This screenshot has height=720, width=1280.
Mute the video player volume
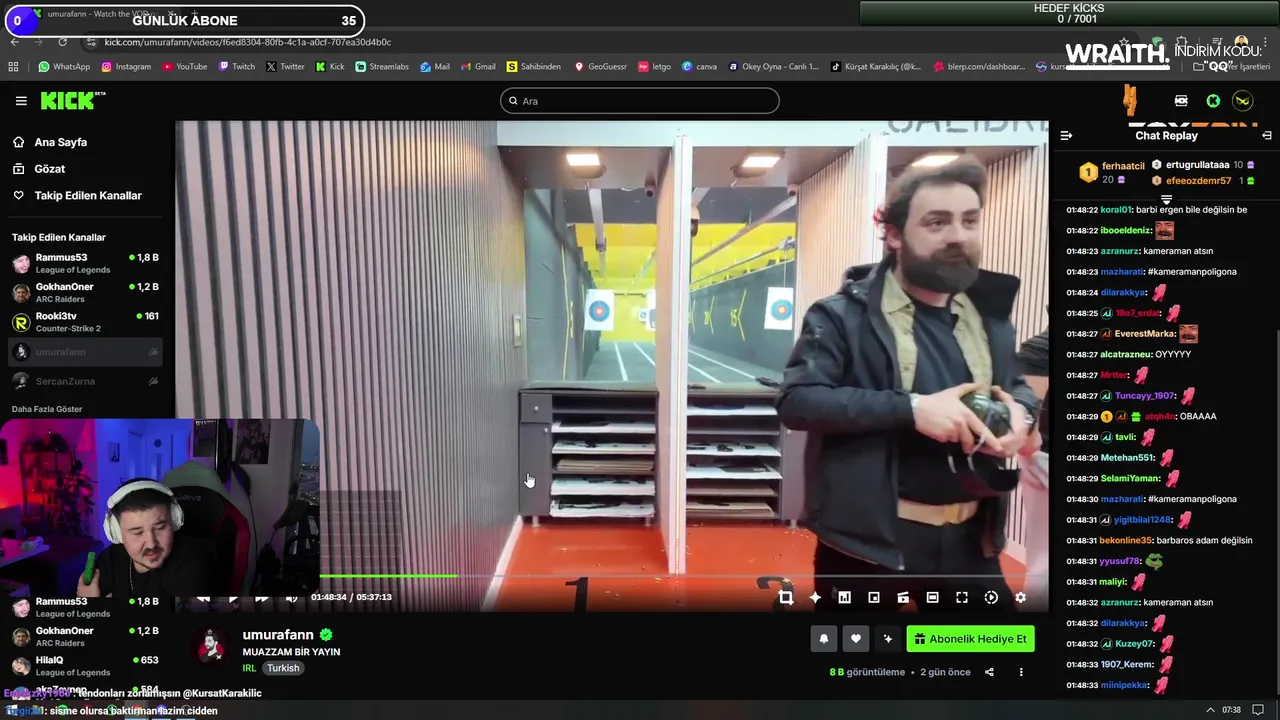291,598
